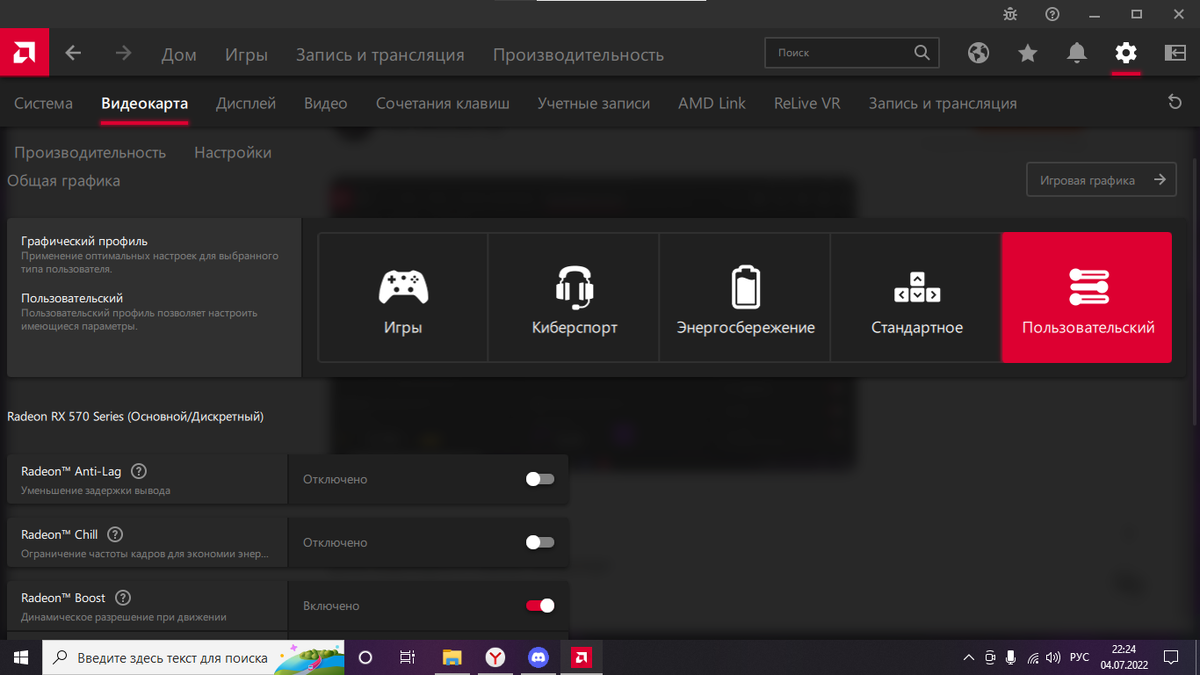1200x675 pixels.
Task: Open the Дом tab
Action: pyautogui.click(x=179, y=55)
